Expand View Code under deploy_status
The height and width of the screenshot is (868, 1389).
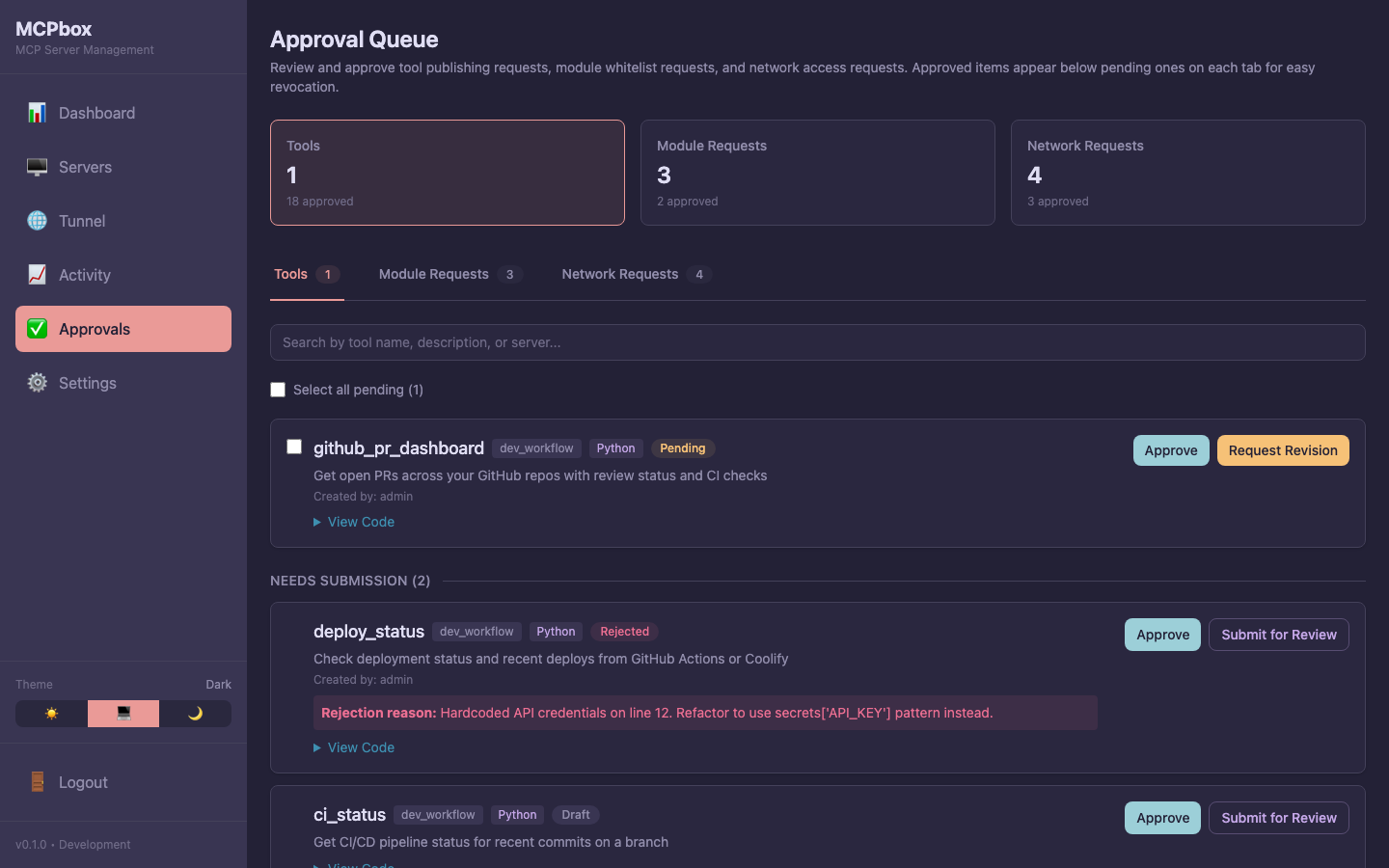tap(354, 747)
